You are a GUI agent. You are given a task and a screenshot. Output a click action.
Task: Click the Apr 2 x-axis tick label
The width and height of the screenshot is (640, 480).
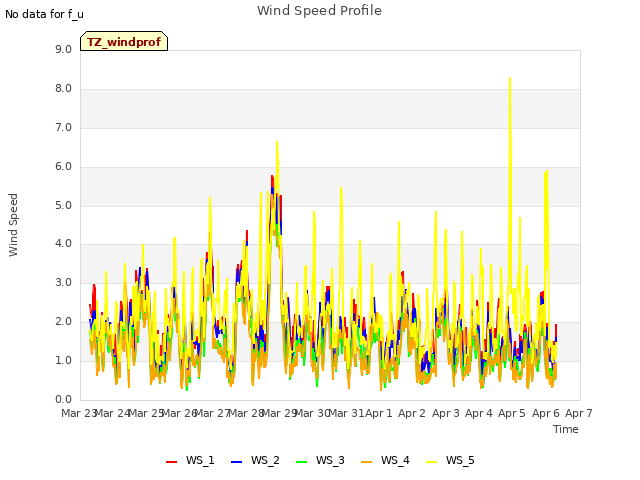click(412, 413)
